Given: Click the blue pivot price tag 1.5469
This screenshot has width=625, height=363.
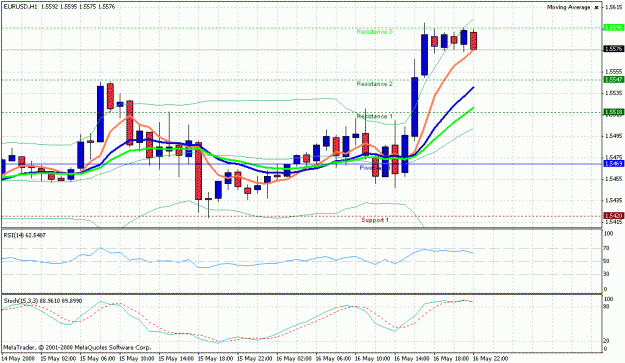Looking at the screenshot, I should tap(614, 164).
